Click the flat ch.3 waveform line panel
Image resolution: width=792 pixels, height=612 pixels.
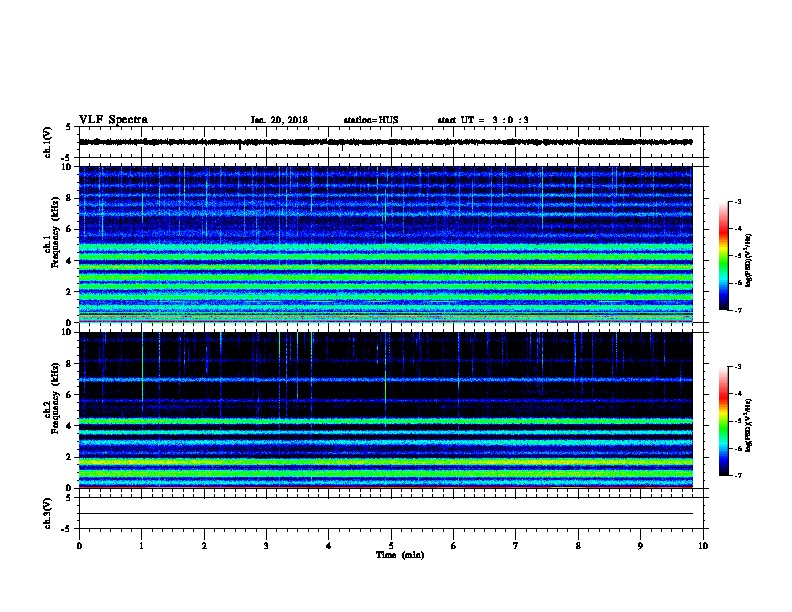(391, 513)
